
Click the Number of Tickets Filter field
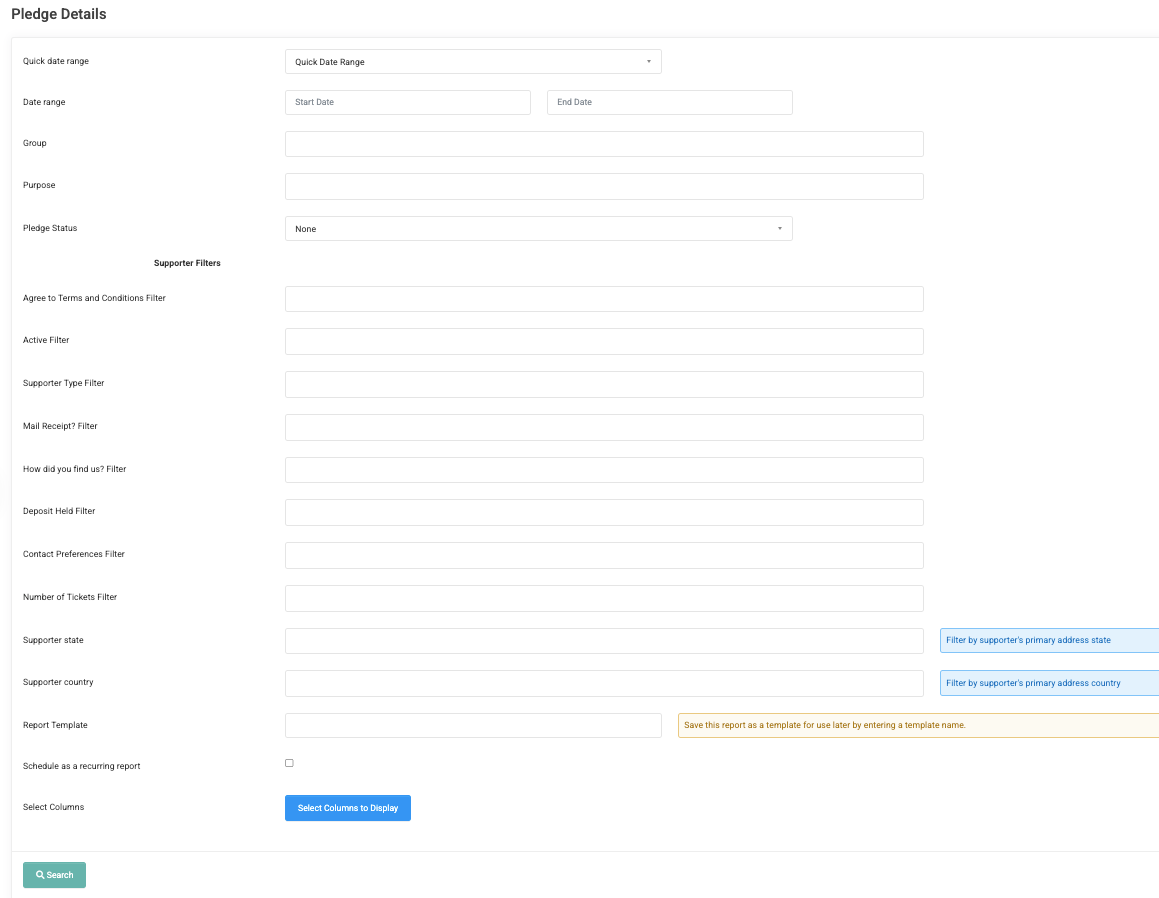[x=604, y=598]
